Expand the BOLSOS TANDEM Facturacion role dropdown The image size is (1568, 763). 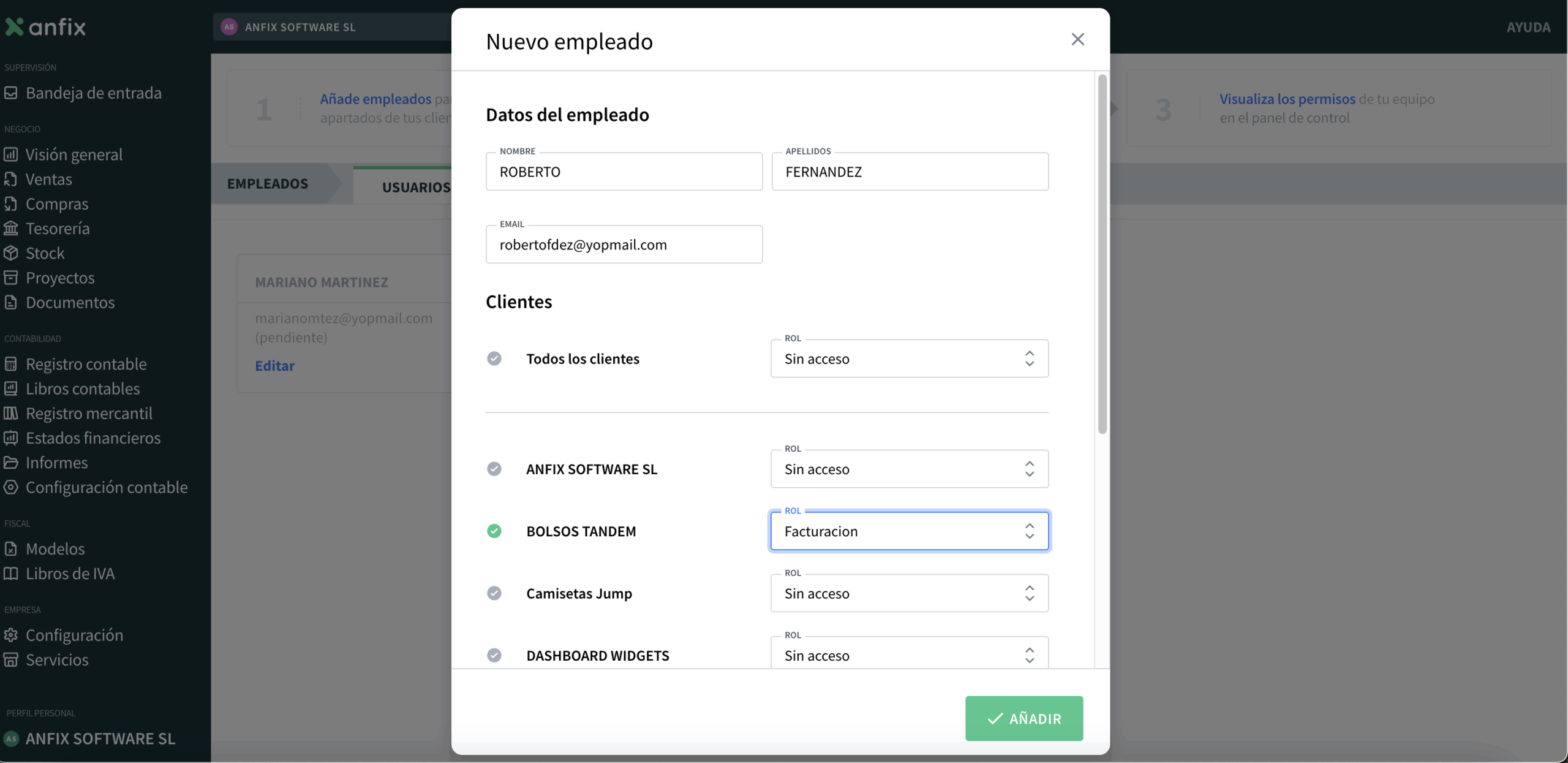[909, 531]
